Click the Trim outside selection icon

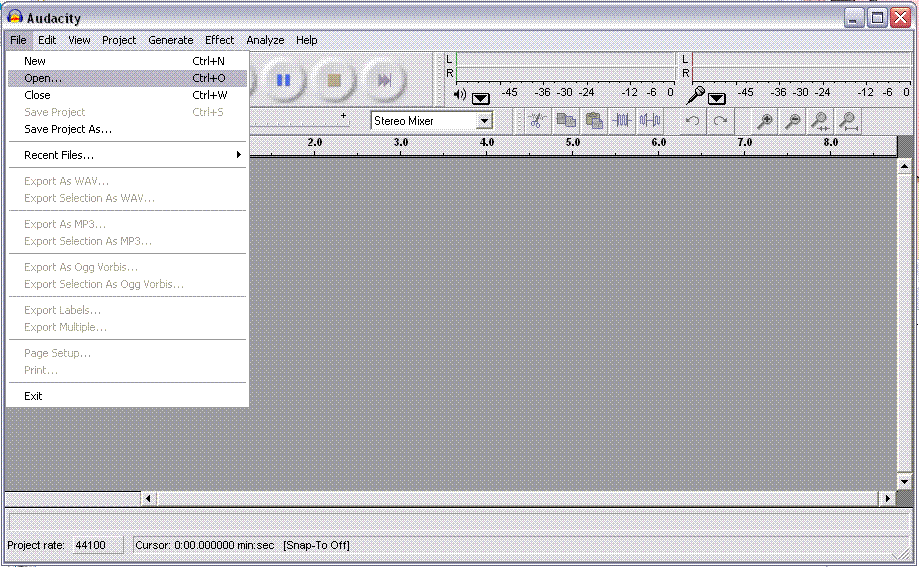622,121
